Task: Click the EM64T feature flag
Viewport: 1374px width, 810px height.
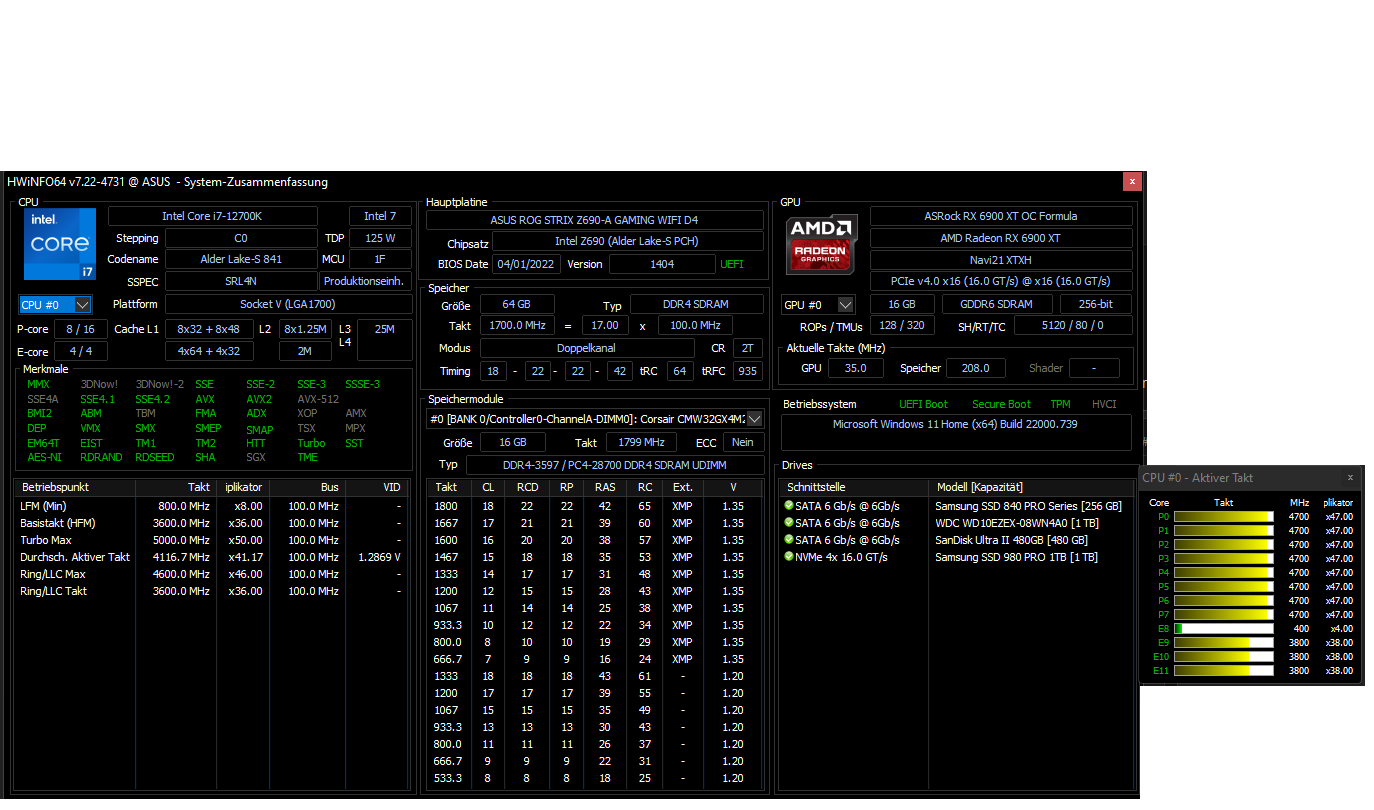Action: [x=43, y=443]
